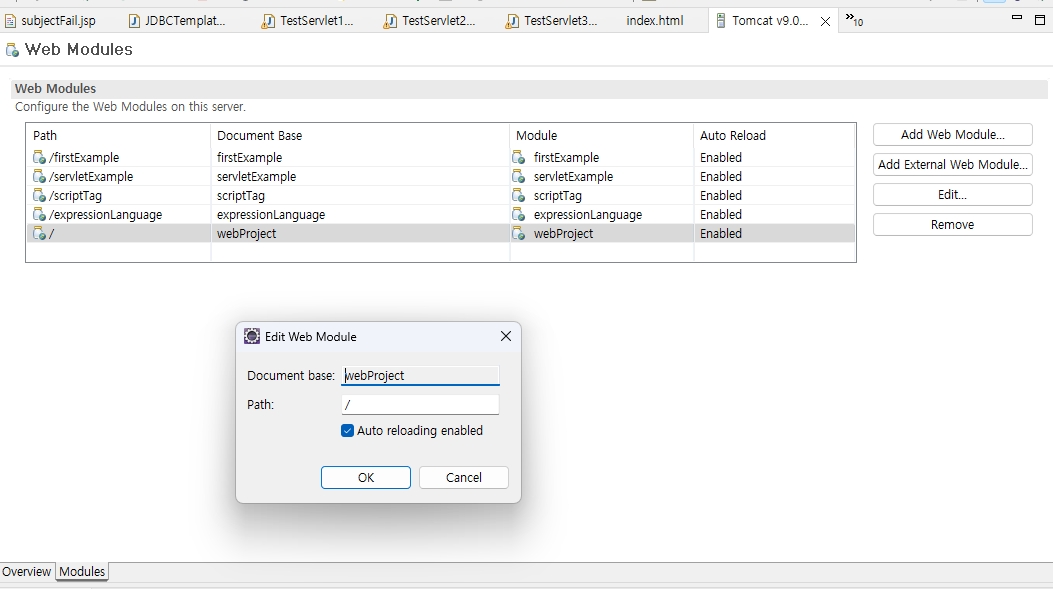The image size is (1053, 589).
Task: Close the Tomcat v9.0 editor tab
Action: (825, 21)
